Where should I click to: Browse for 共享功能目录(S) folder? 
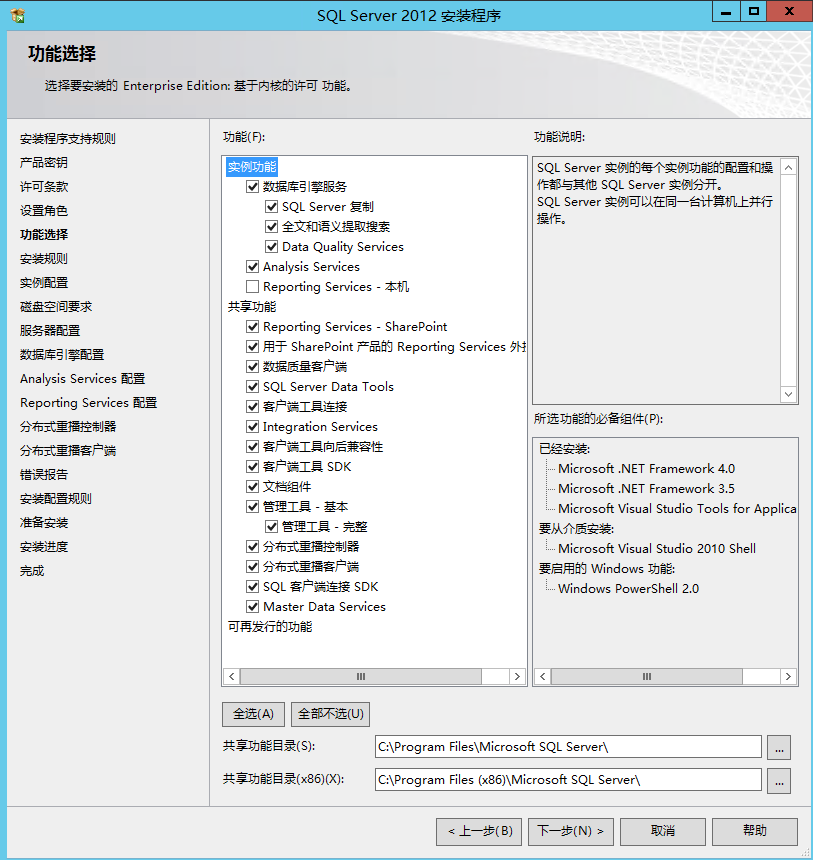[x=779, y=748]
